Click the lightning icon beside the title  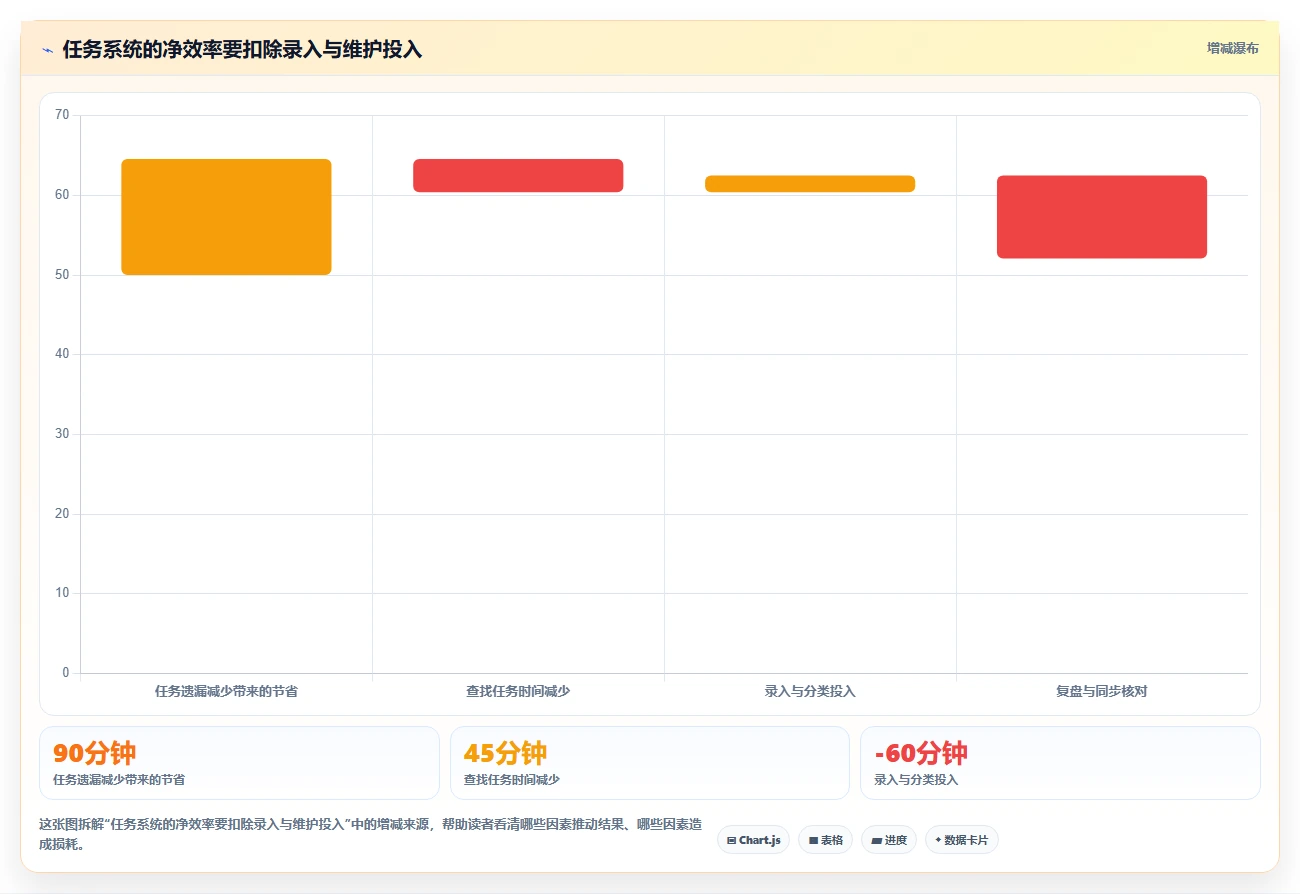click(47, 50)
